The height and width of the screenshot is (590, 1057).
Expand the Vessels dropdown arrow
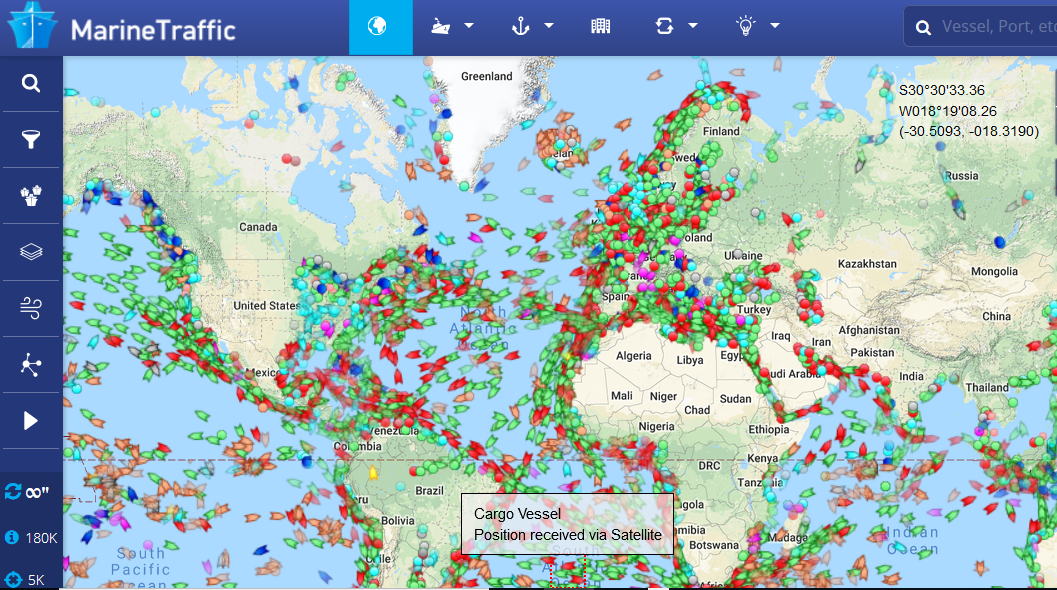click(469, 26)
